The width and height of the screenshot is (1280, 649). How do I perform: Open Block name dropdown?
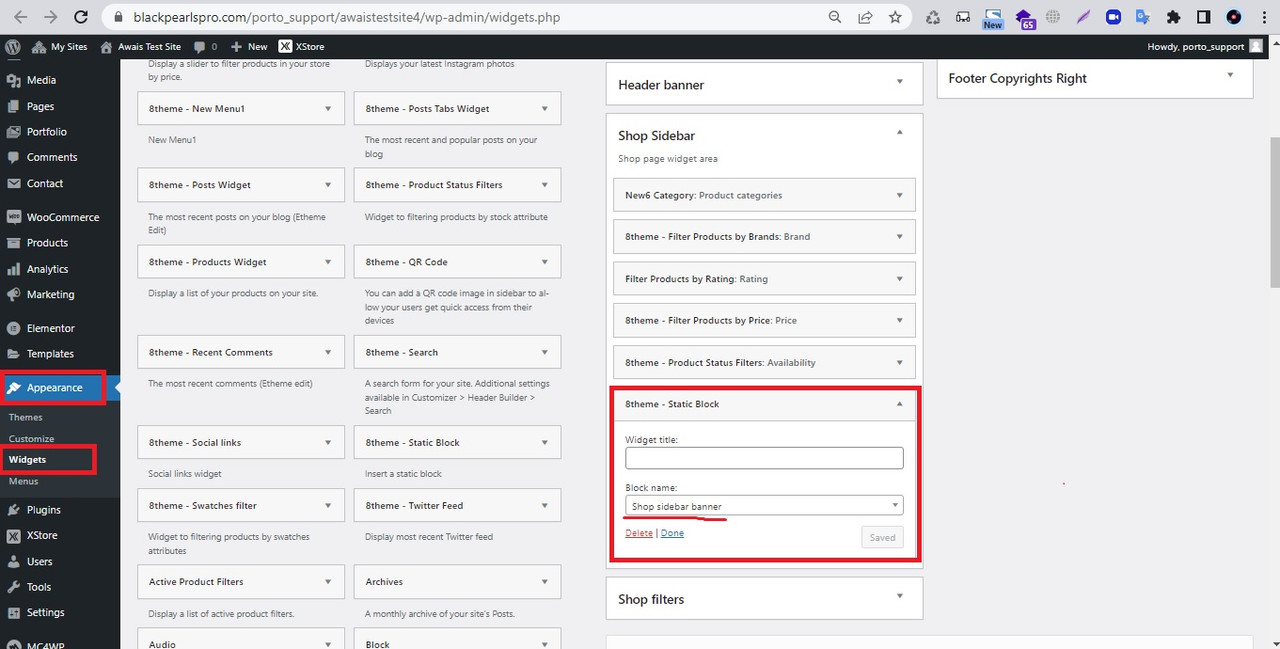pyautogui.click(x=764, y=506)
